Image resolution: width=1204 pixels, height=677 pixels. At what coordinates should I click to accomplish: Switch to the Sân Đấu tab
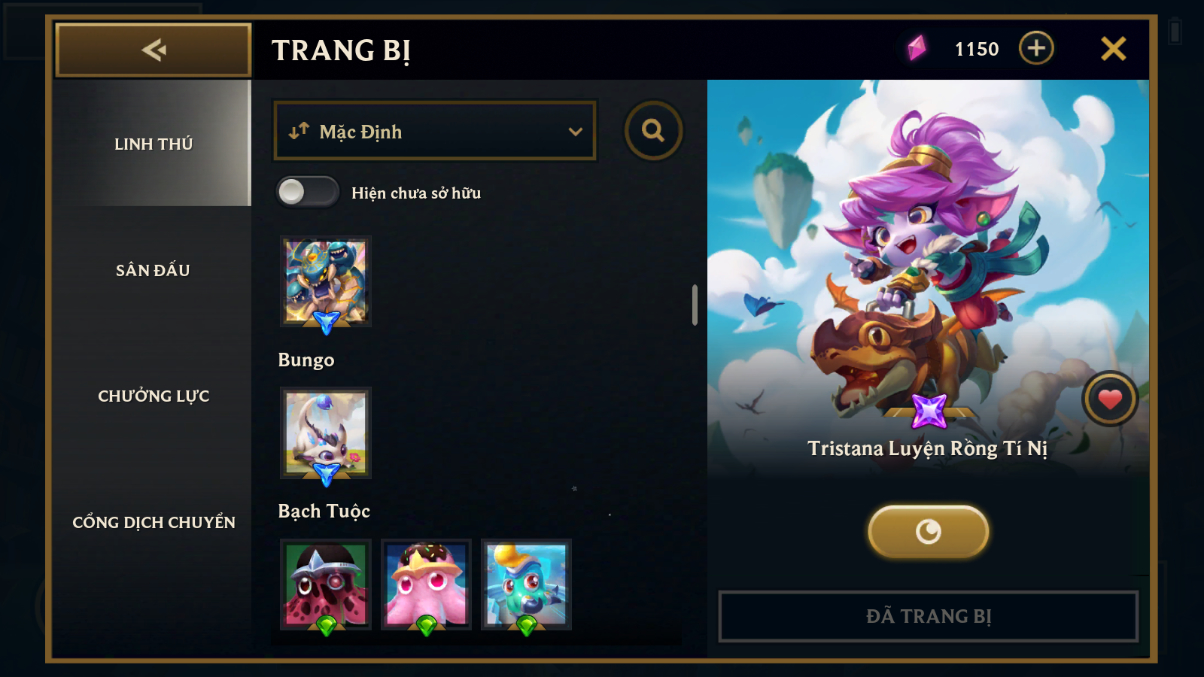point(153,270)
